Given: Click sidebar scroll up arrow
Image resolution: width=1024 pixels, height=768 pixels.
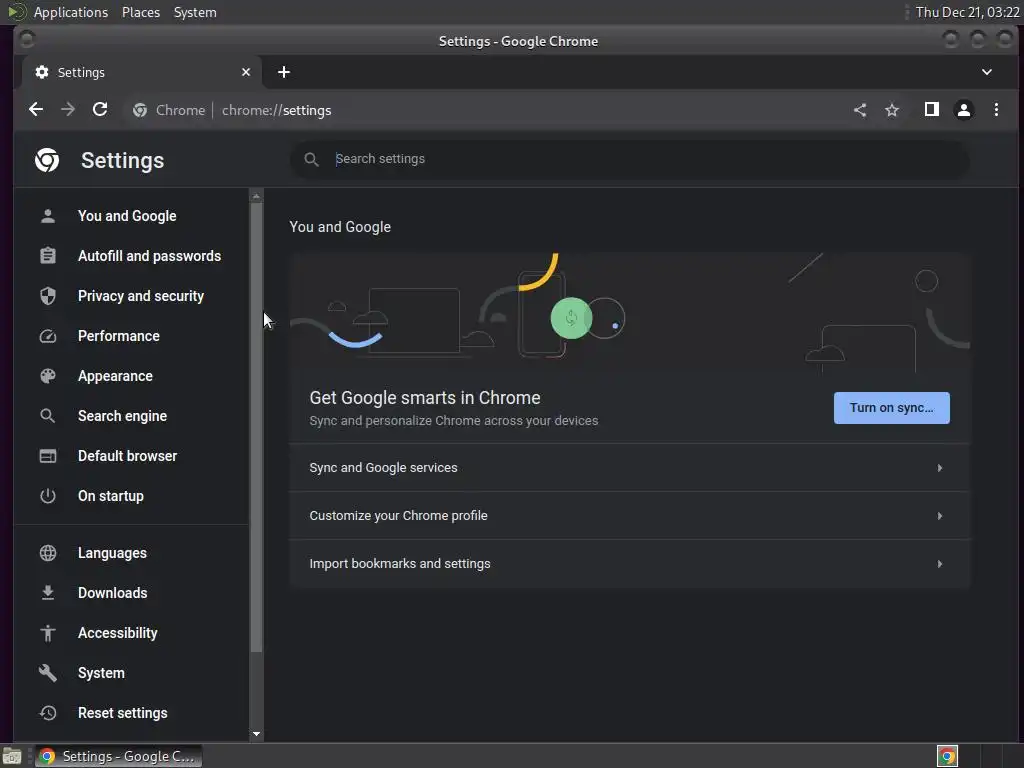Looking at the screenshot, I should pyautogui.click(x=257, y=195).
